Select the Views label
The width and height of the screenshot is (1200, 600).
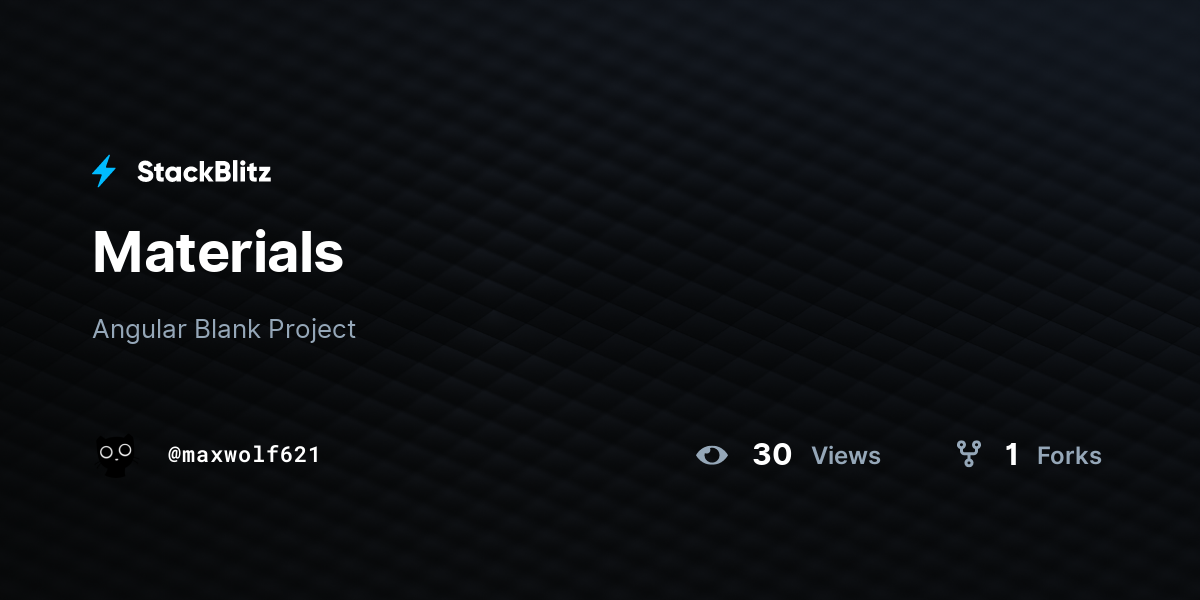pos(846,456)
